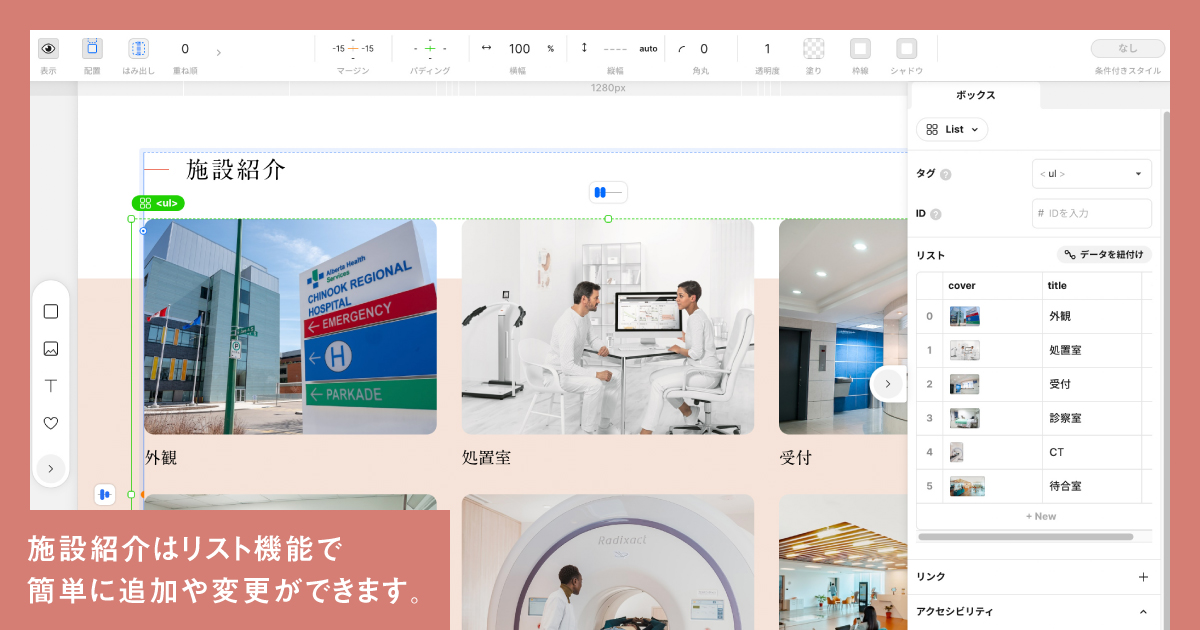Viewport: 1200px width, 630px height.
Task: Add a link with リンク plus icon
Action: 1143,577
